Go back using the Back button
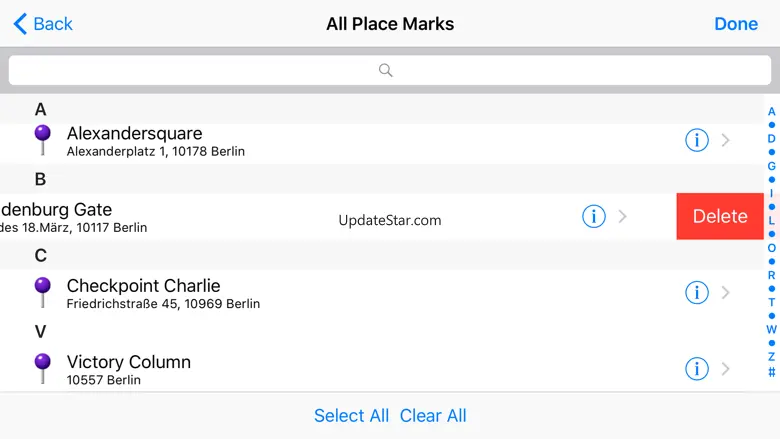The width and height of the screenshot is (780, 439). click(x=43, y=23)
